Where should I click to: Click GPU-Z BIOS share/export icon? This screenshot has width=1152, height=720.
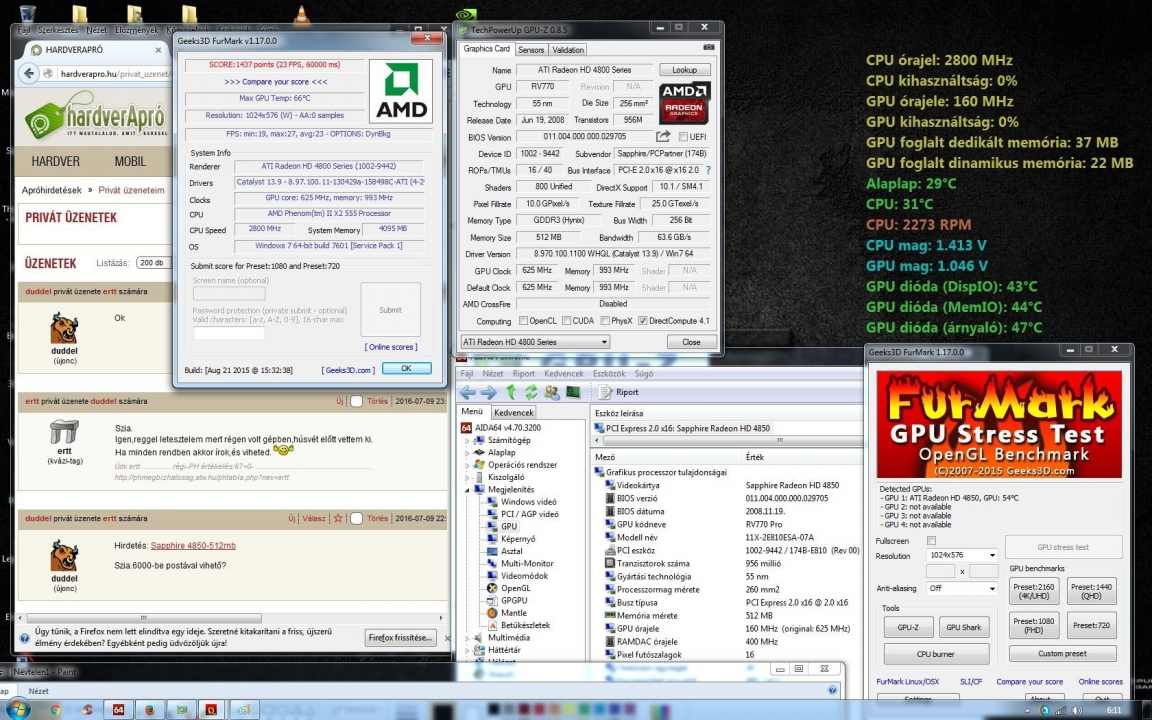pos(663,137)
